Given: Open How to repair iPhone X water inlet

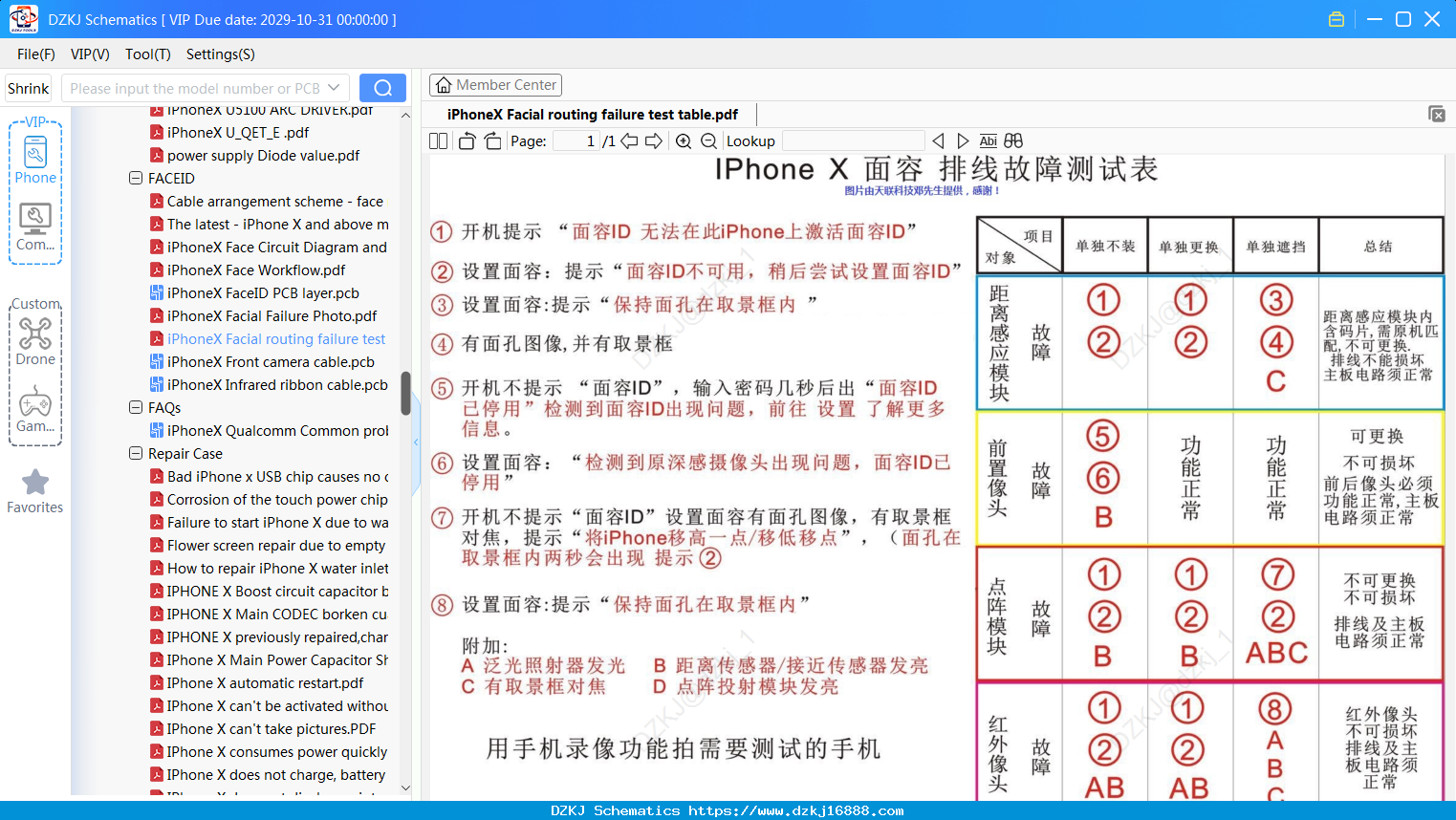Looking at the screenshot, I should tap(269, 569).
